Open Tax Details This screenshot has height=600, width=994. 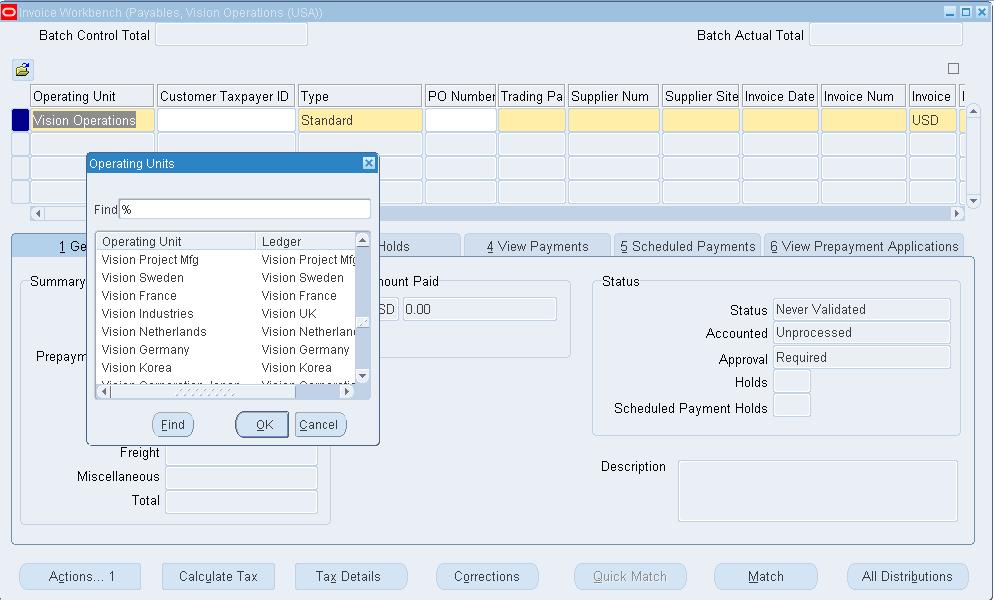[351, 576]
